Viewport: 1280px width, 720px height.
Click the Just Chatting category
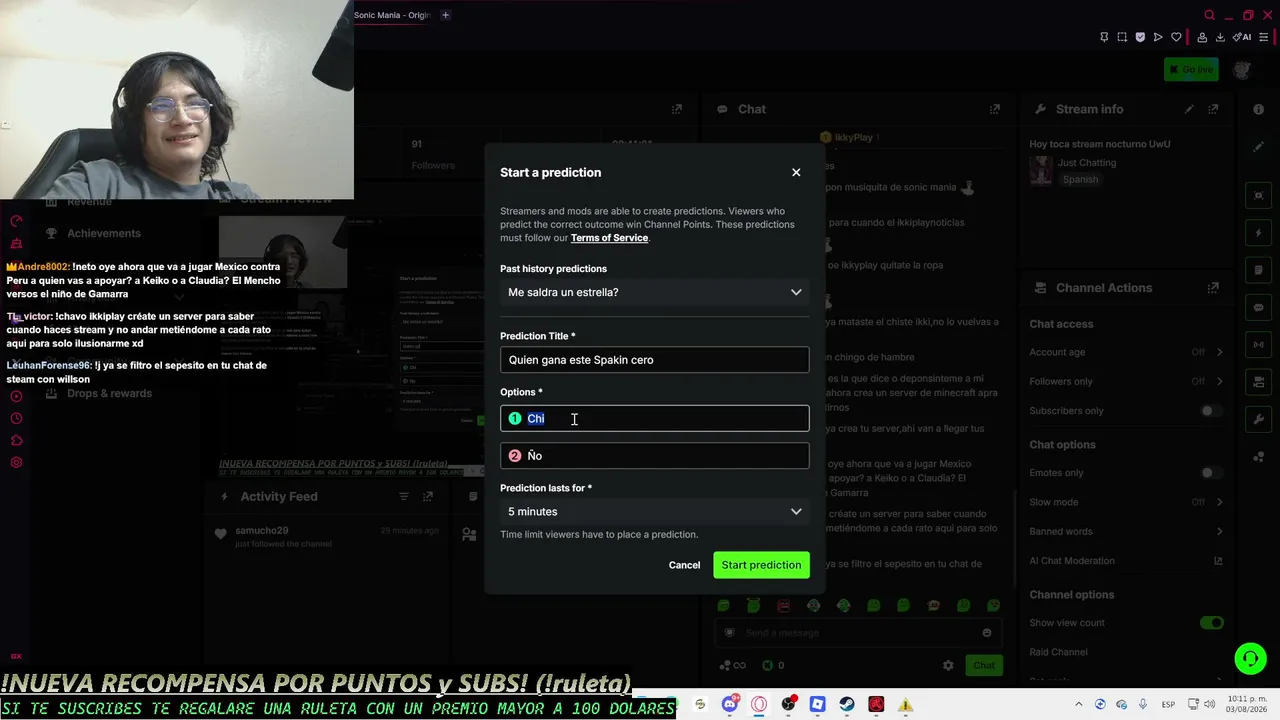point(1087,163)
